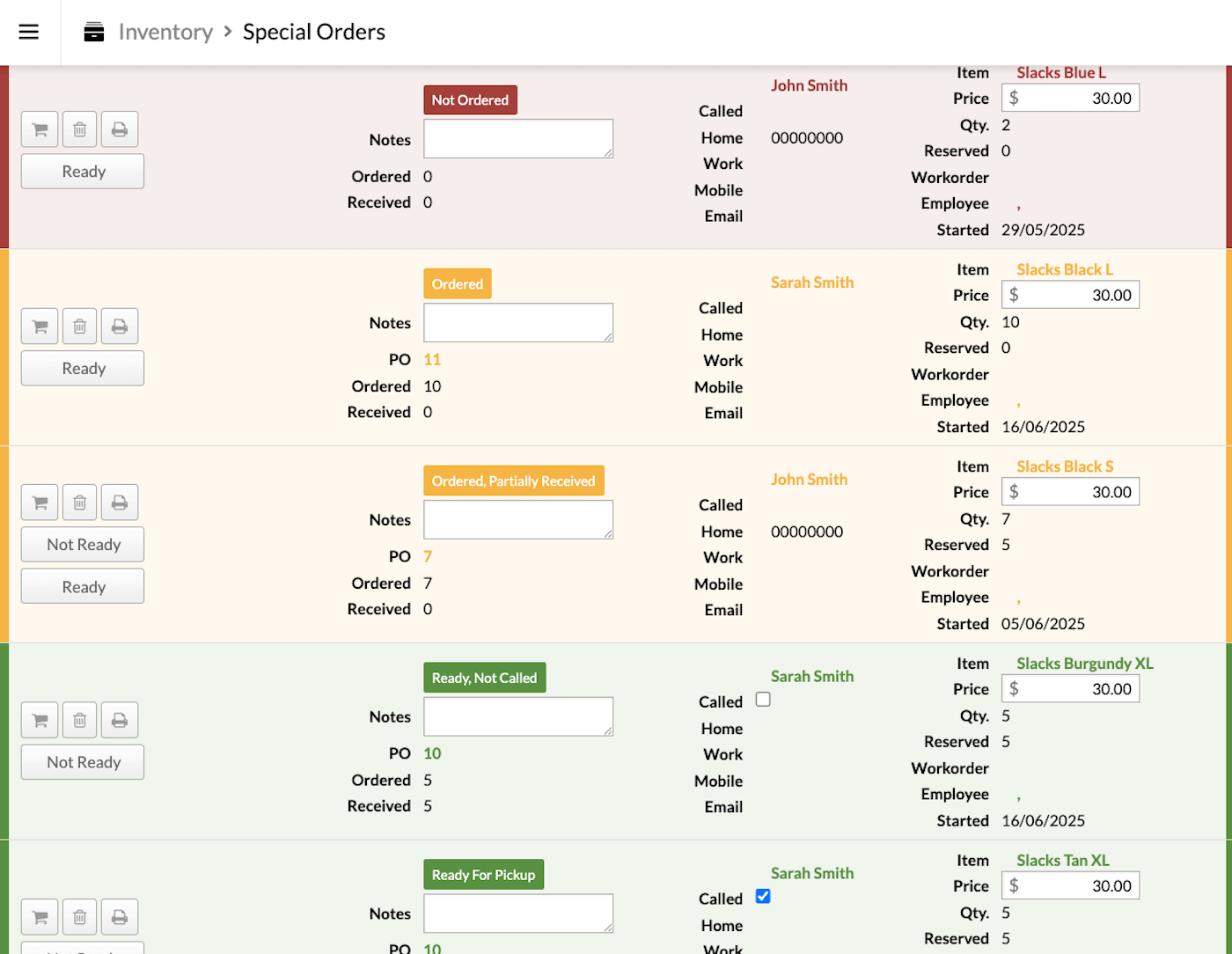Click the Inventory archive box icon

coord(93,32)
